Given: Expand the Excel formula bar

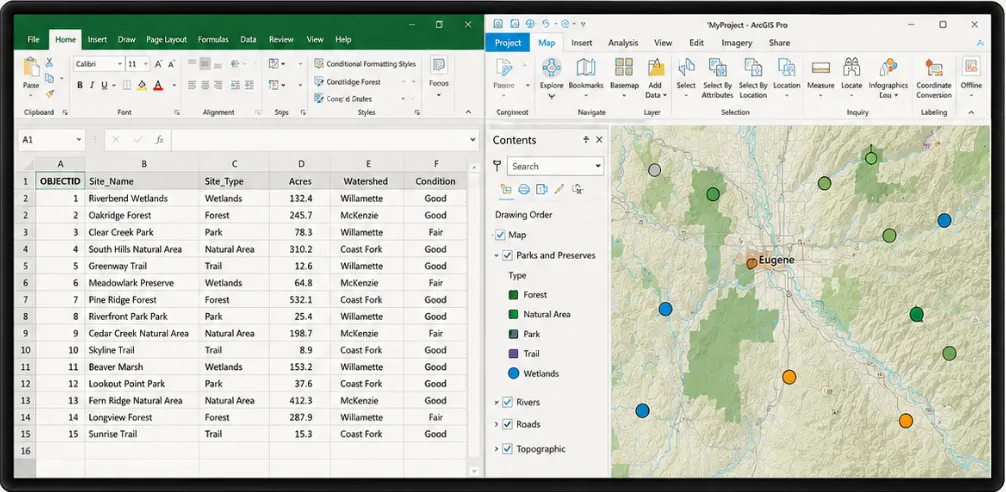Looking at the screenshot, I should (x=473, y=139).
